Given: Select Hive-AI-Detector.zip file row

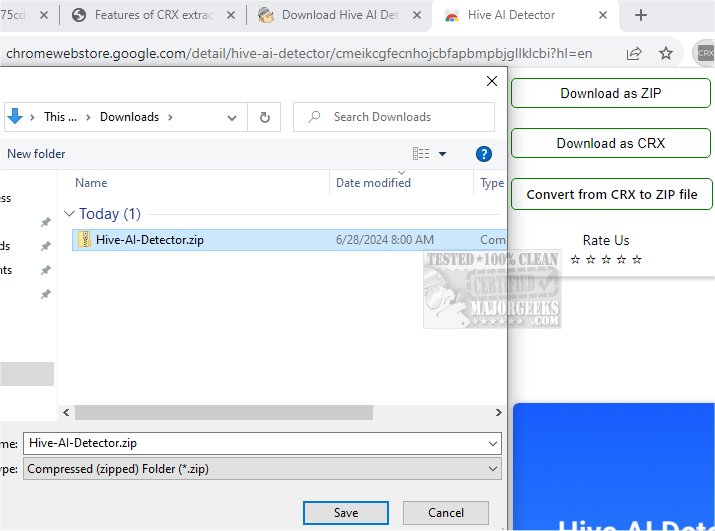Looking at the screenshot, I should tap(289, 239).
